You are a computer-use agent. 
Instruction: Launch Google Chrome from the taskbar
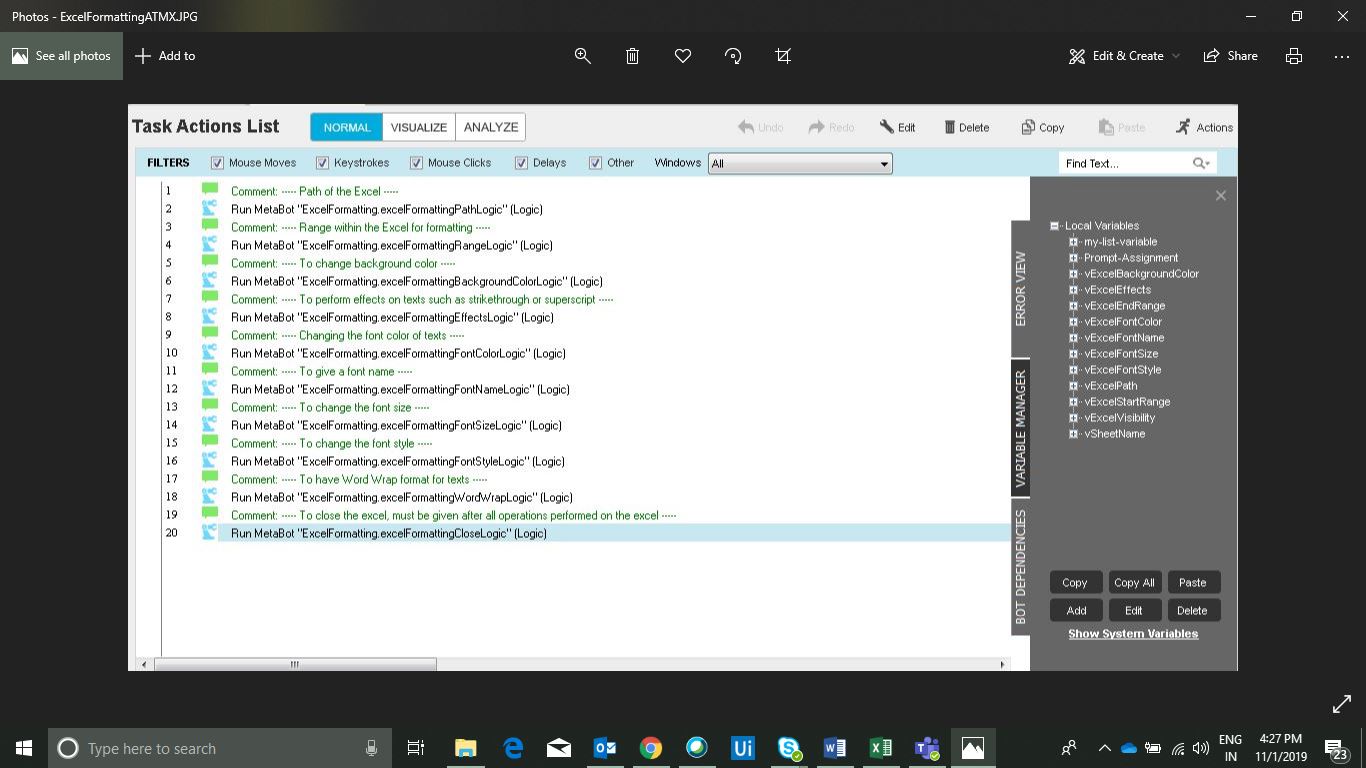click(651, 748)
